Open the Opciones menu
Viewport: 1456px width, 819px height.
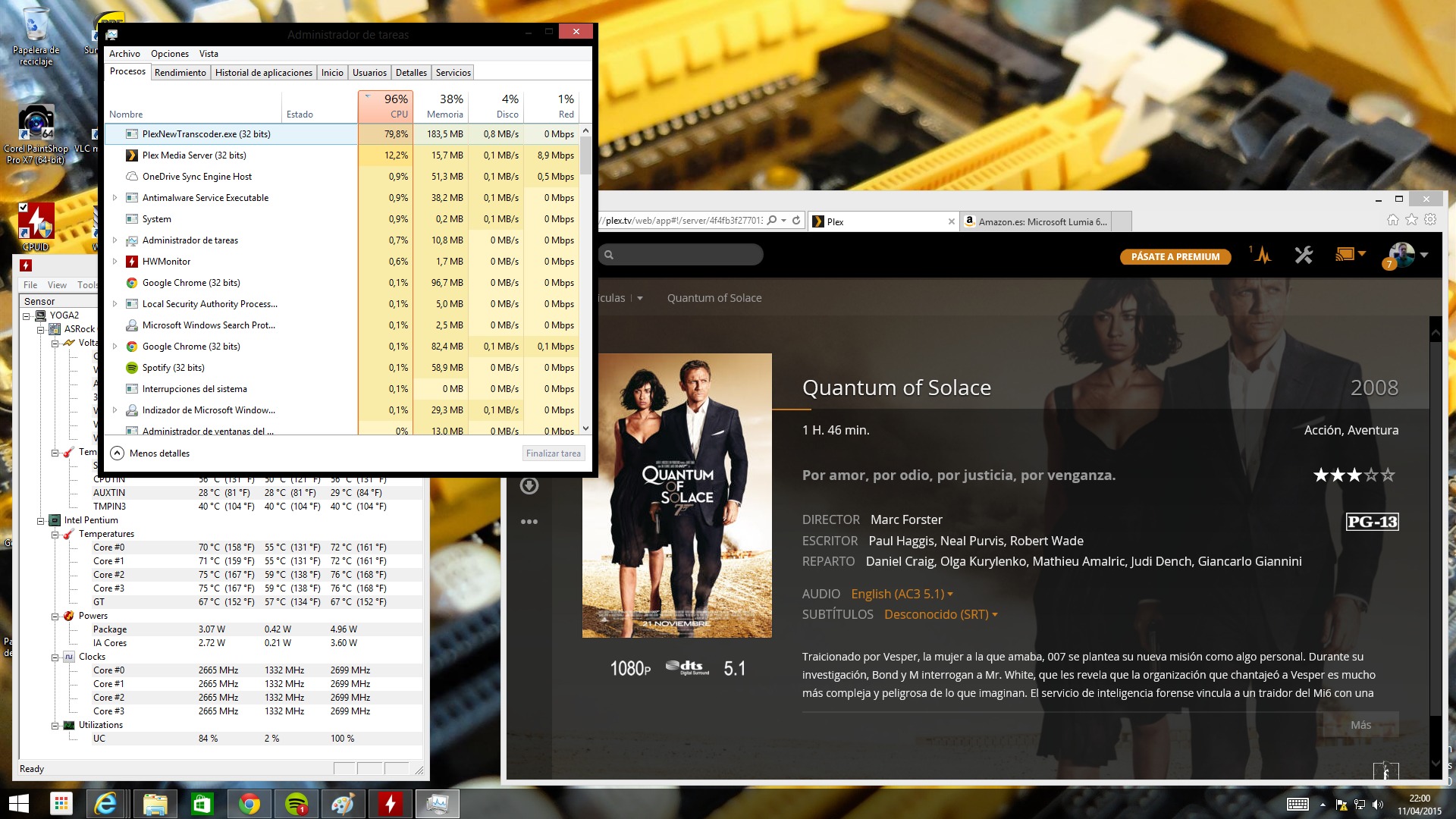tap(169, 54)
